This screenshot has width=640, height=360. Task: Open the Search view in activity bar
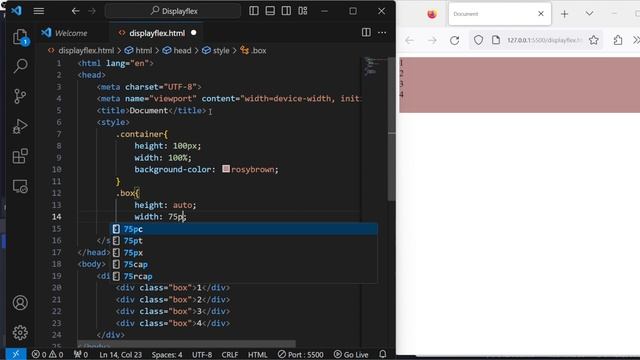pyautogui.click(x=20, y=66)
